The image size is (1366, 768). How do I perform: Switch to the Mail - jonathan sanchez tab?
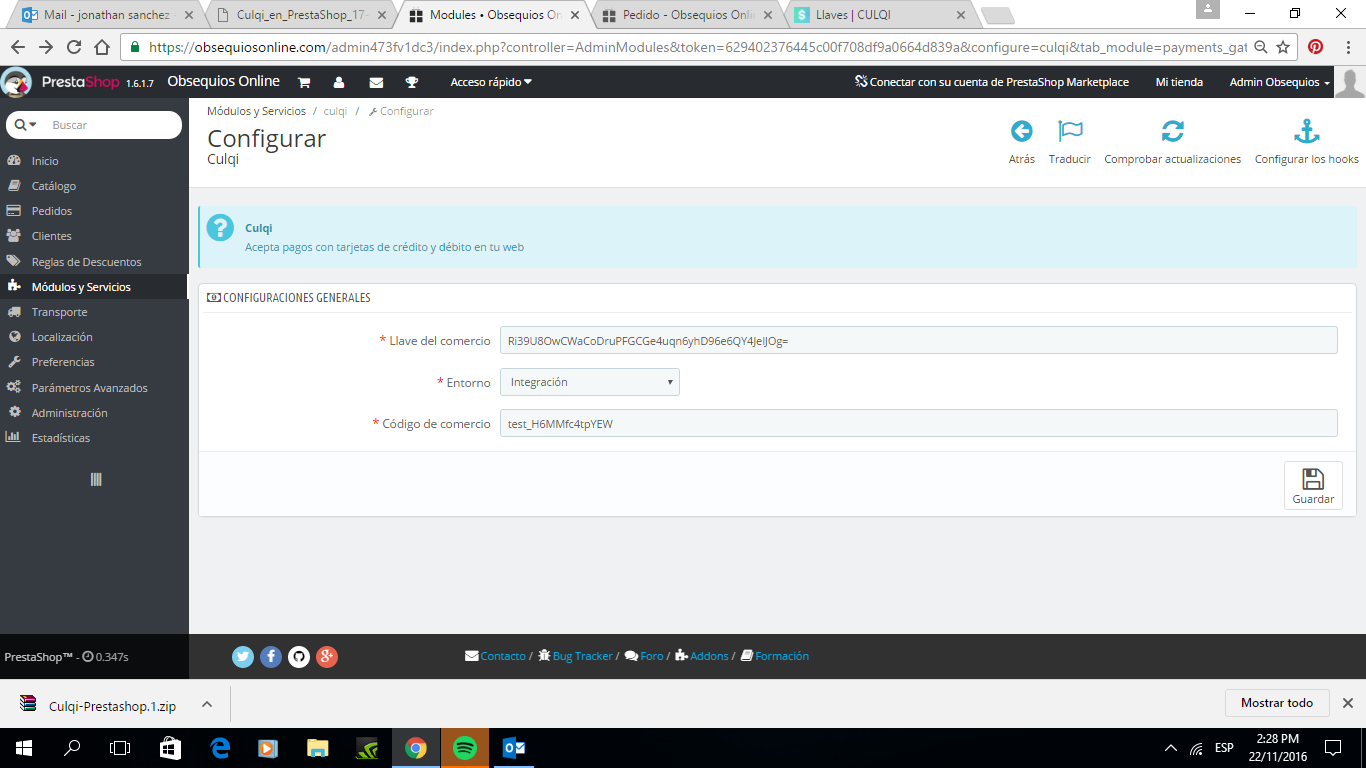105,15
